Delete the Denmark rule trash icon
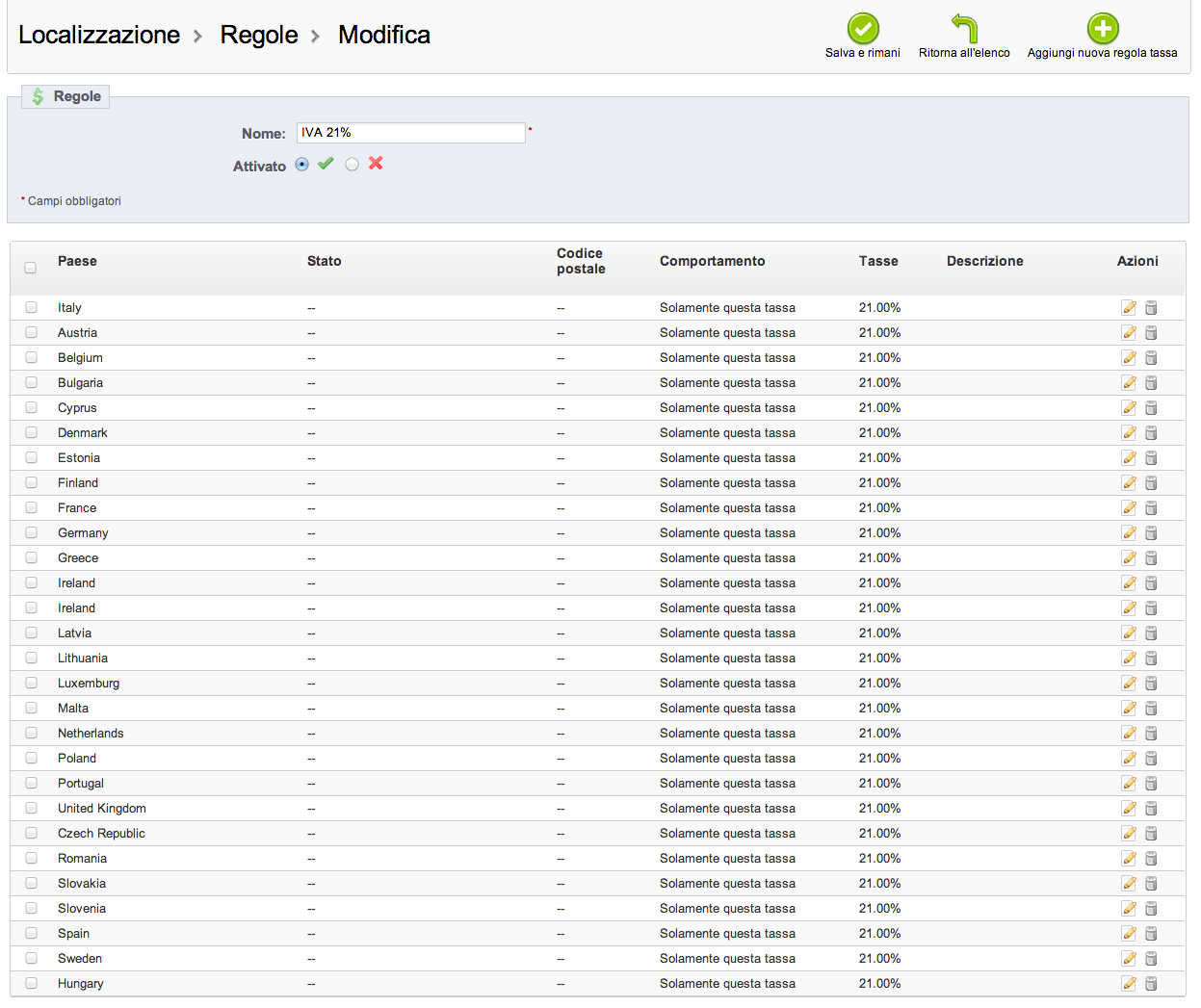 coord(1151,433)
